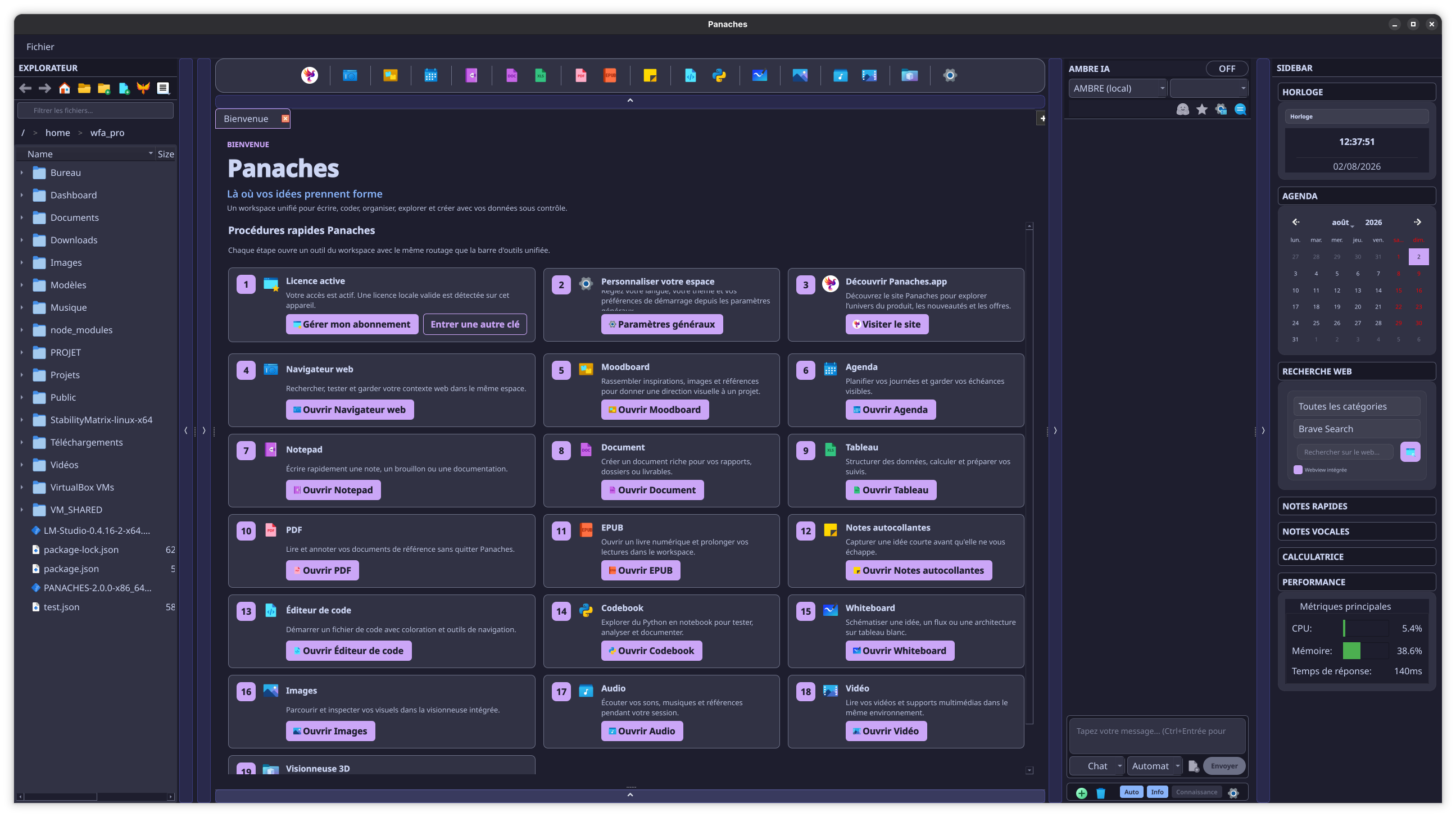Click the Mémoire usage bar
Image resolution: width=1456 pixels, height=817 pixels.
pos(1366,651)
